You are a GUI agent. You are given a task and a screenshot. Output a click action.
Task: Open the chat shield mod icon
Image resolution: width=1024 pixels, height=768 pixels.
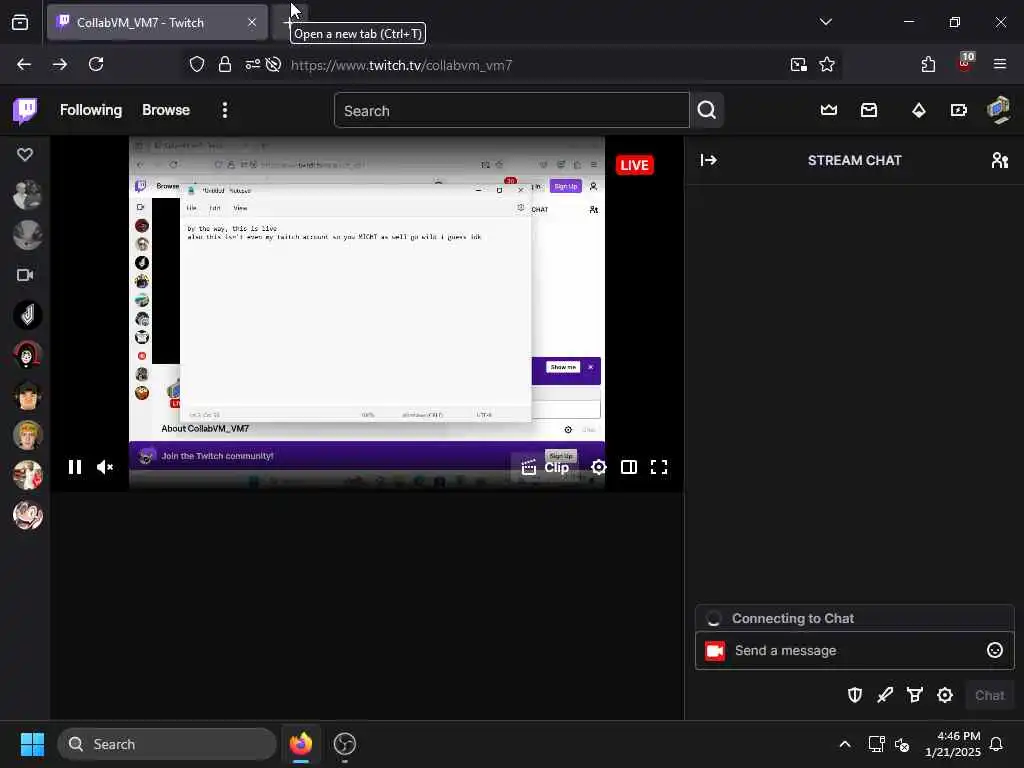(x=855, y=696)
